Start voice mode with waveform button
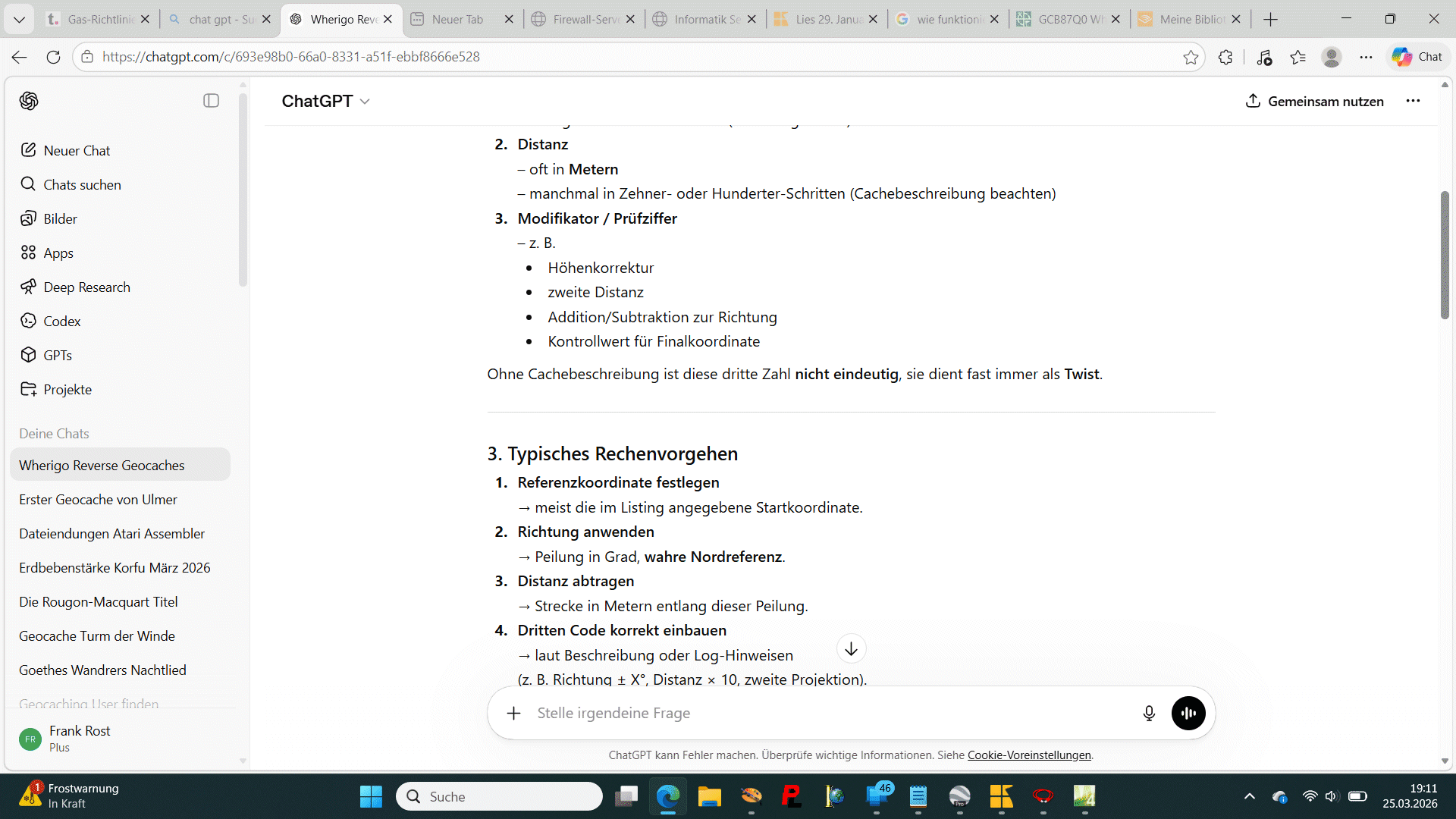1456x819 pixels. coord(1188,713)
